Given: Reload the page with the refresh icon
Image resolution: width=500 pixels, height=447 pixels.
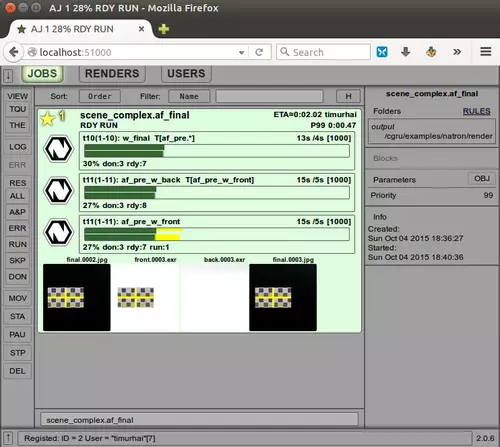Looking at the screenshot, I should point(259,52).
